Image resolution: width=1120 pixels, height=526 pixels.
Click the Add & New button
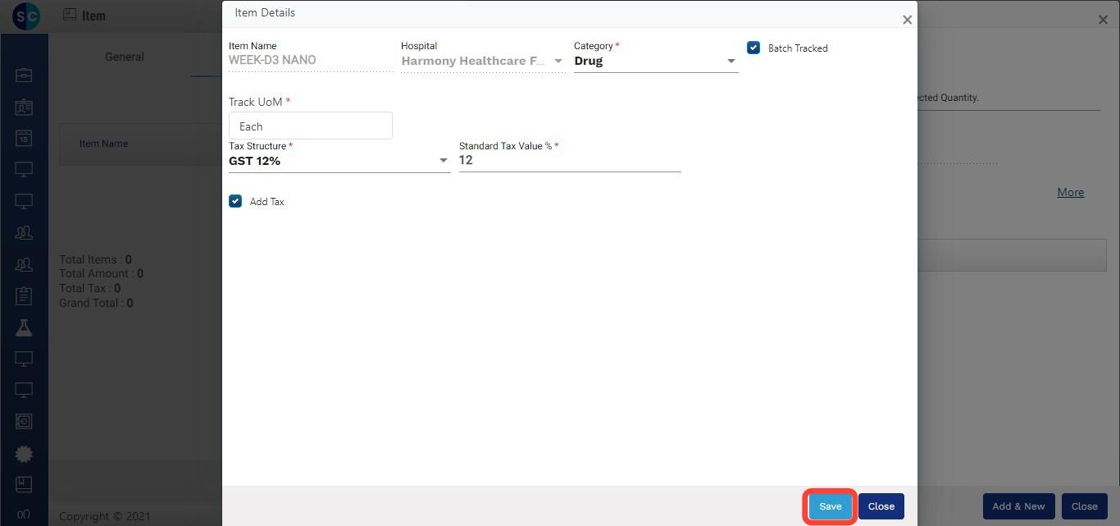[x=1018, y=506]
